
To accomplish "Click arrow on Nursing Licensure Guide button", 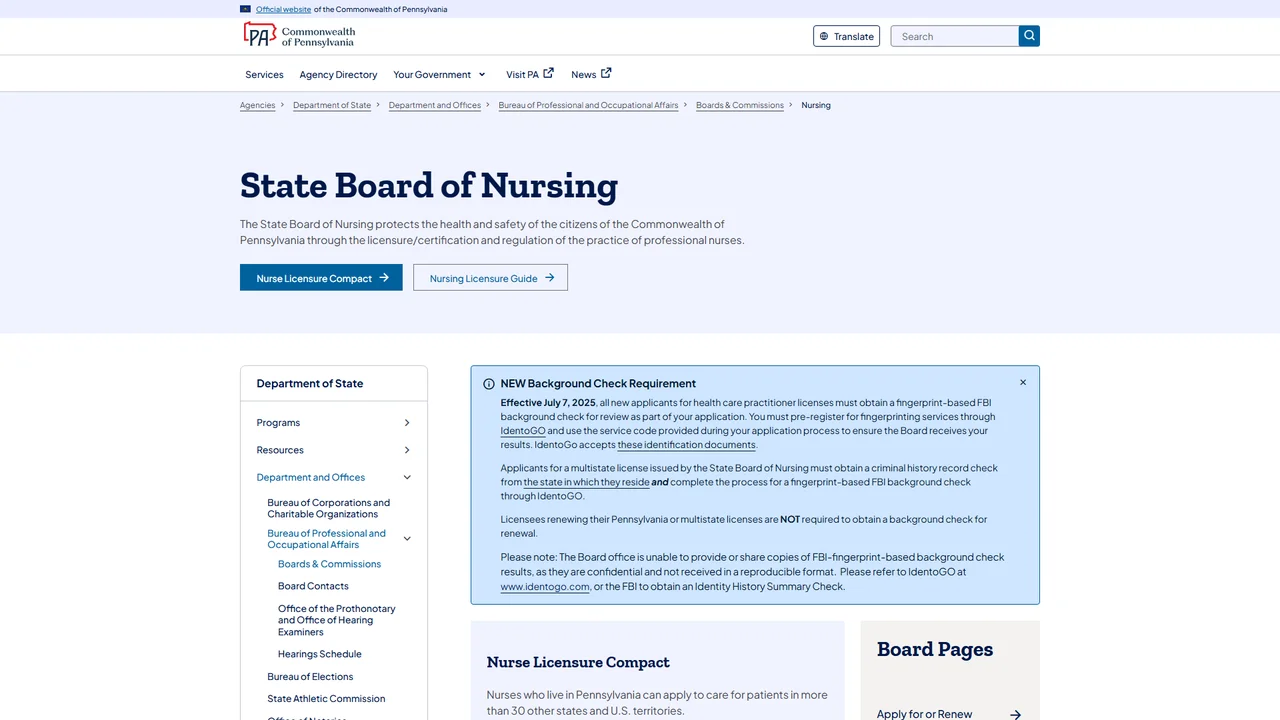I will (x=549, y=278).
